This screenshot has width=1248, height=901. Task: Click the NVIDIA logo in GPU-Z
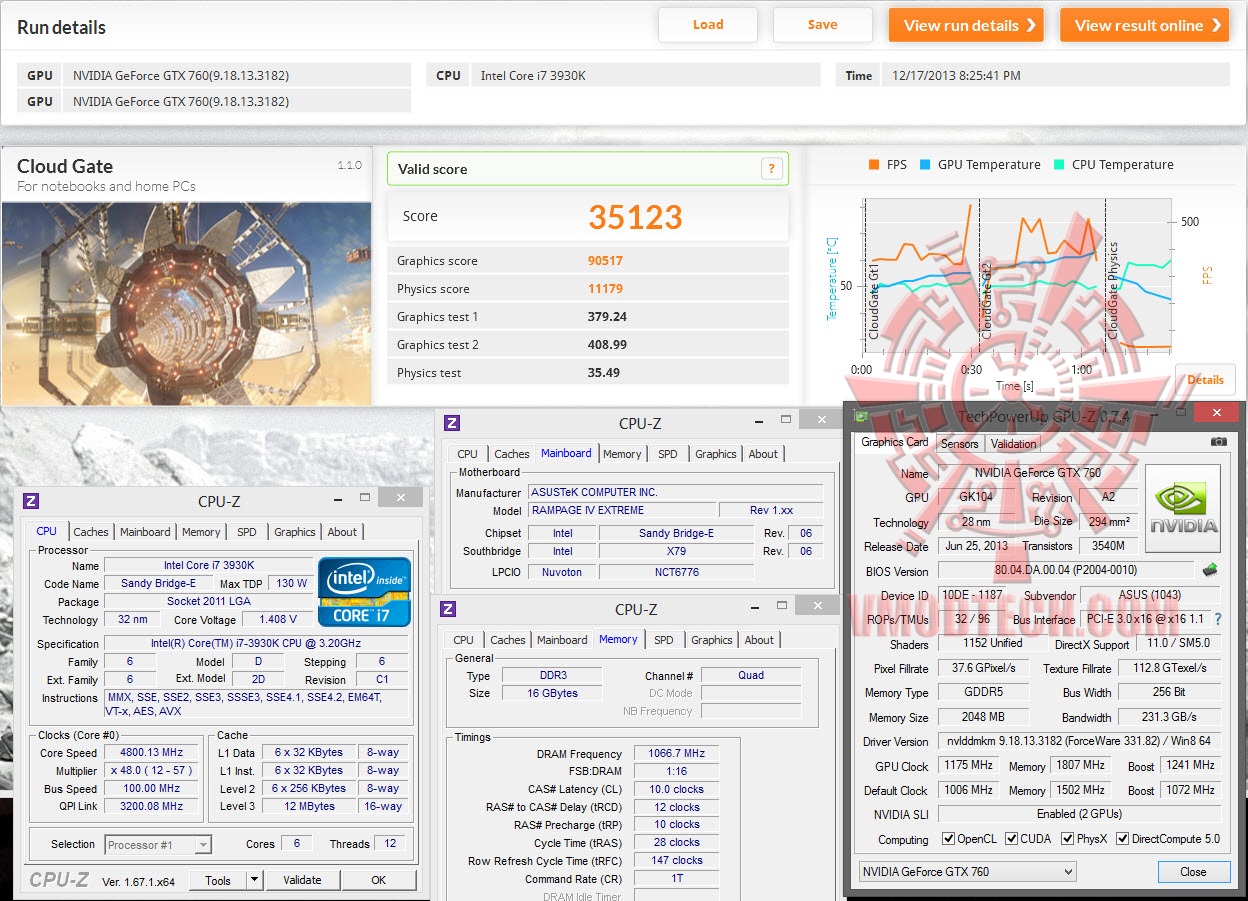[1183, 509]
